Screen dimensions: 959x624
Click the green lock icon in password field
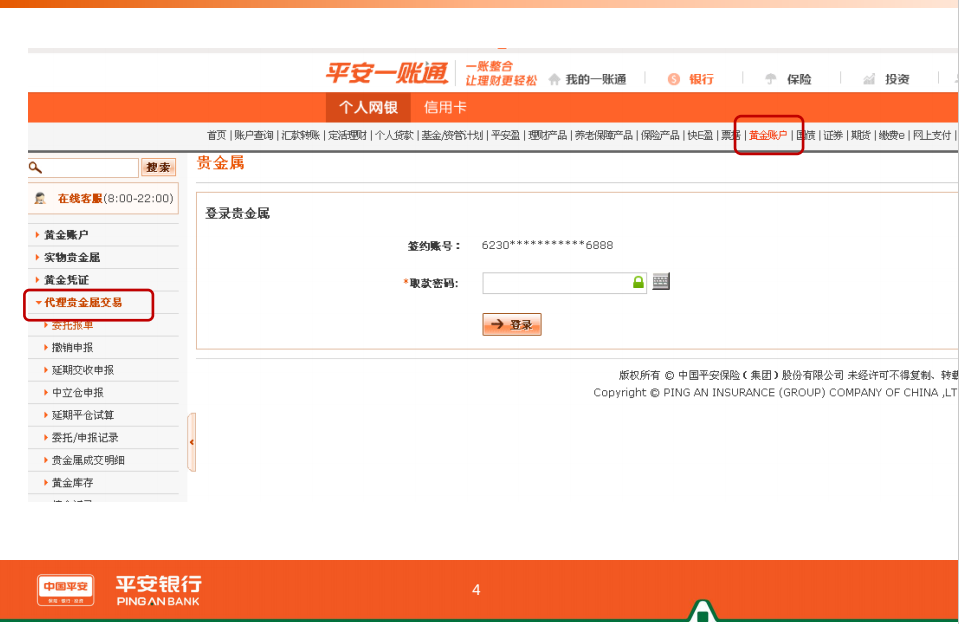(x=638, y=282)
